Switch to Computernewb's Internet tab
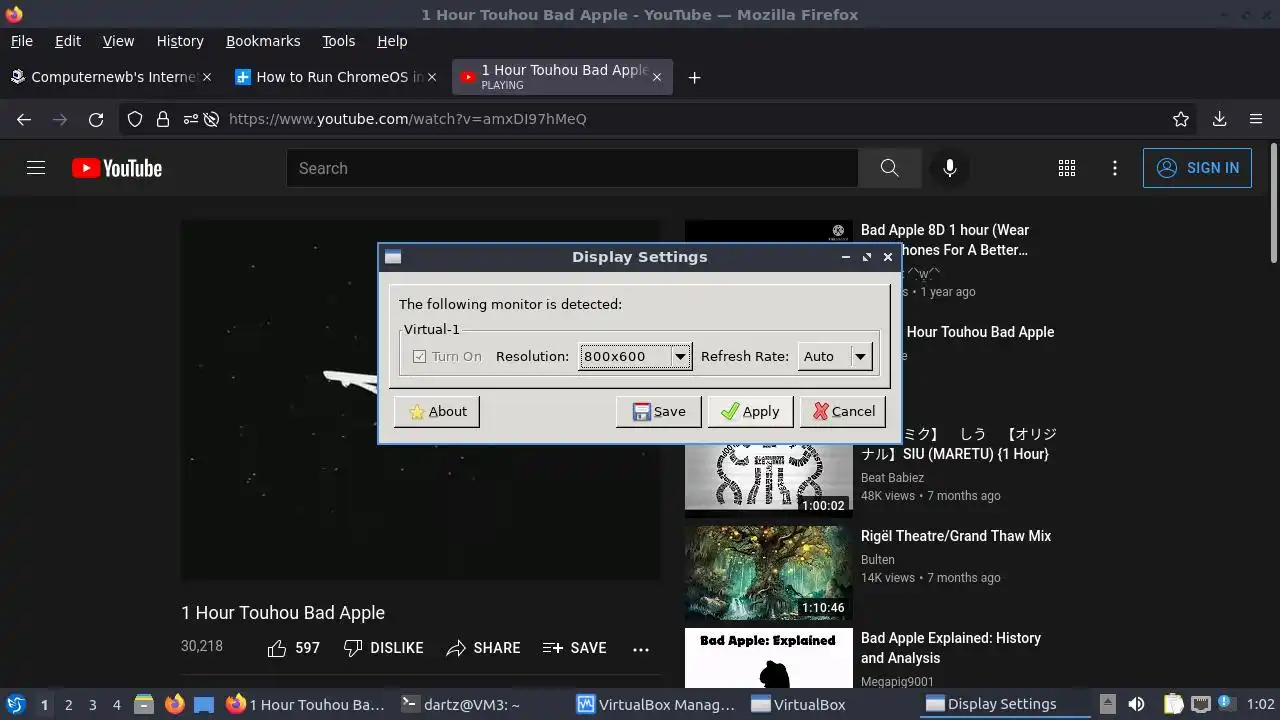Screen dimensions: 1280x720 tap(110, 77)
